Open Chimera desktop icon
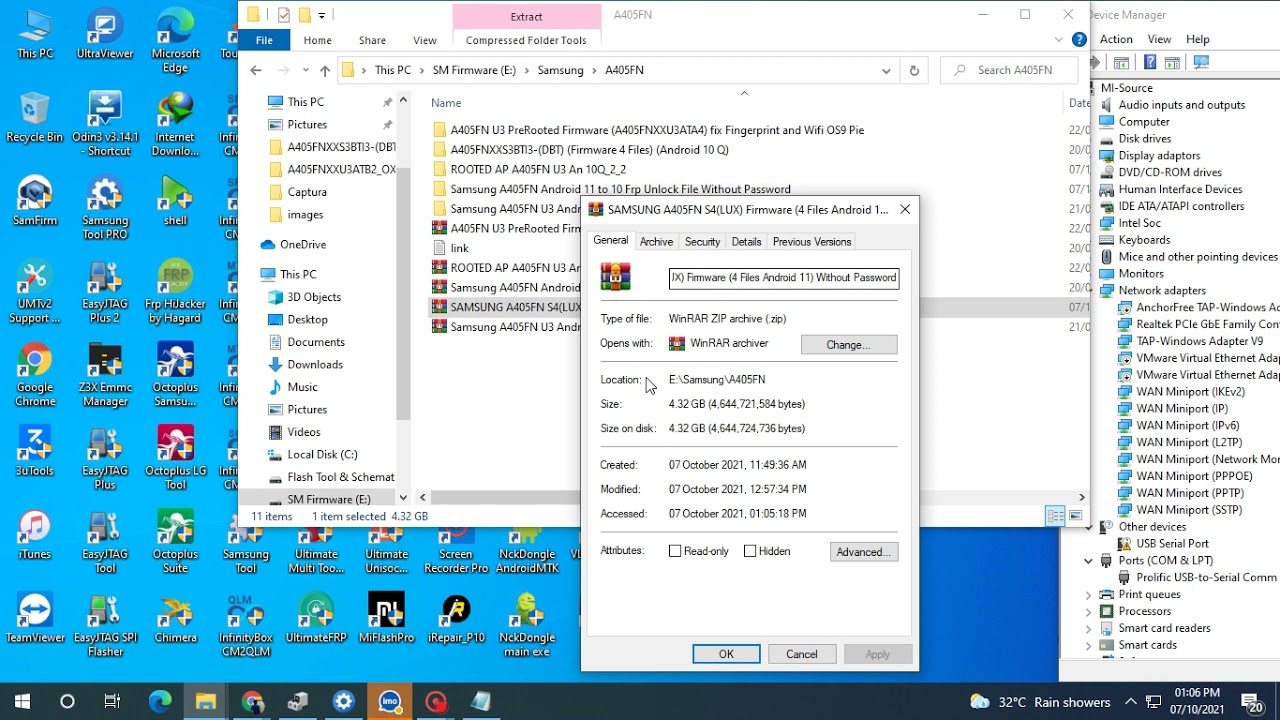Image resolution: width=1280 pixels, height=720 pixels. [x=175, y=620]
